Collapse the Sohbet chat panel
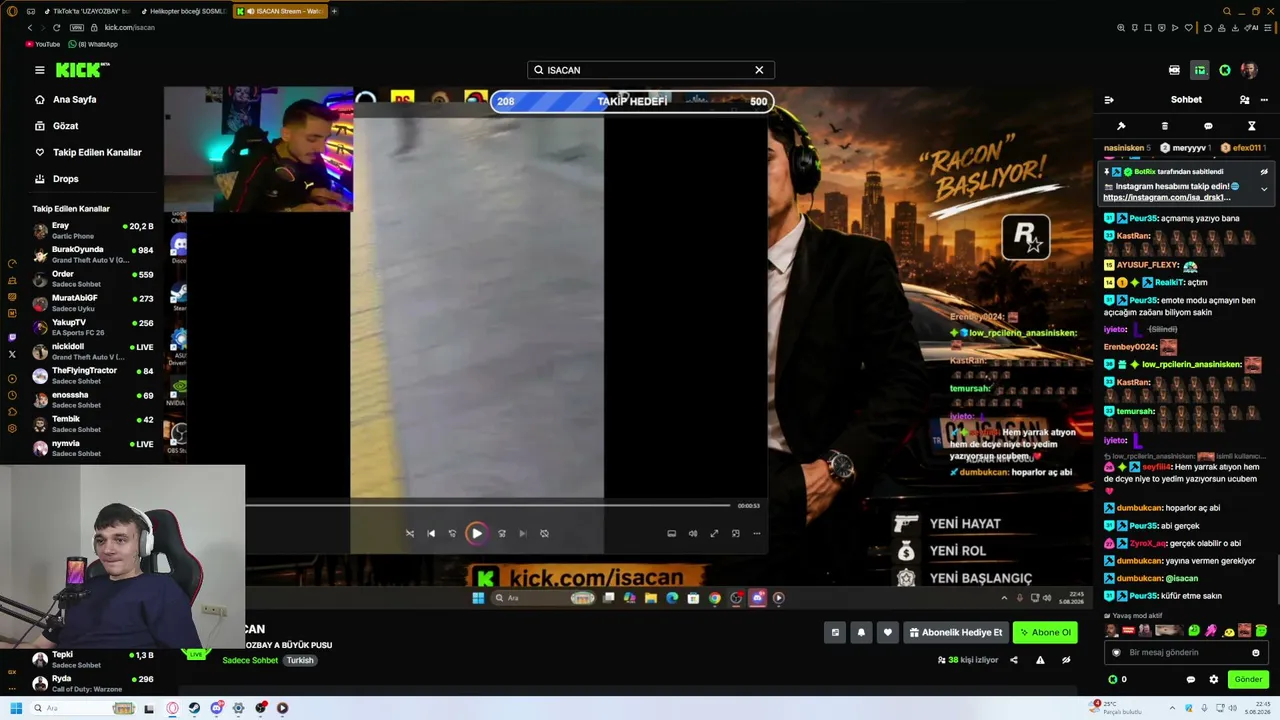 pyautogui.click(x=1109, y=100)
